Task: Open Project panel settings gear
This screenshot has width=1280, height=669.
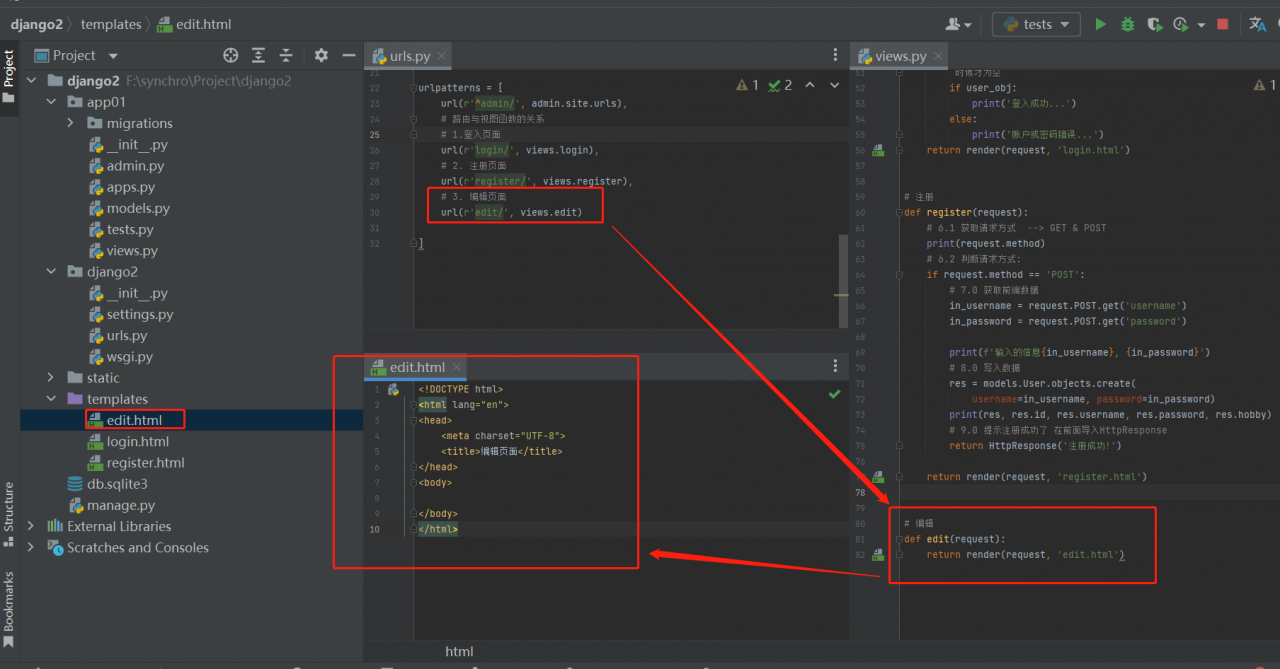Action: point(321,56)
